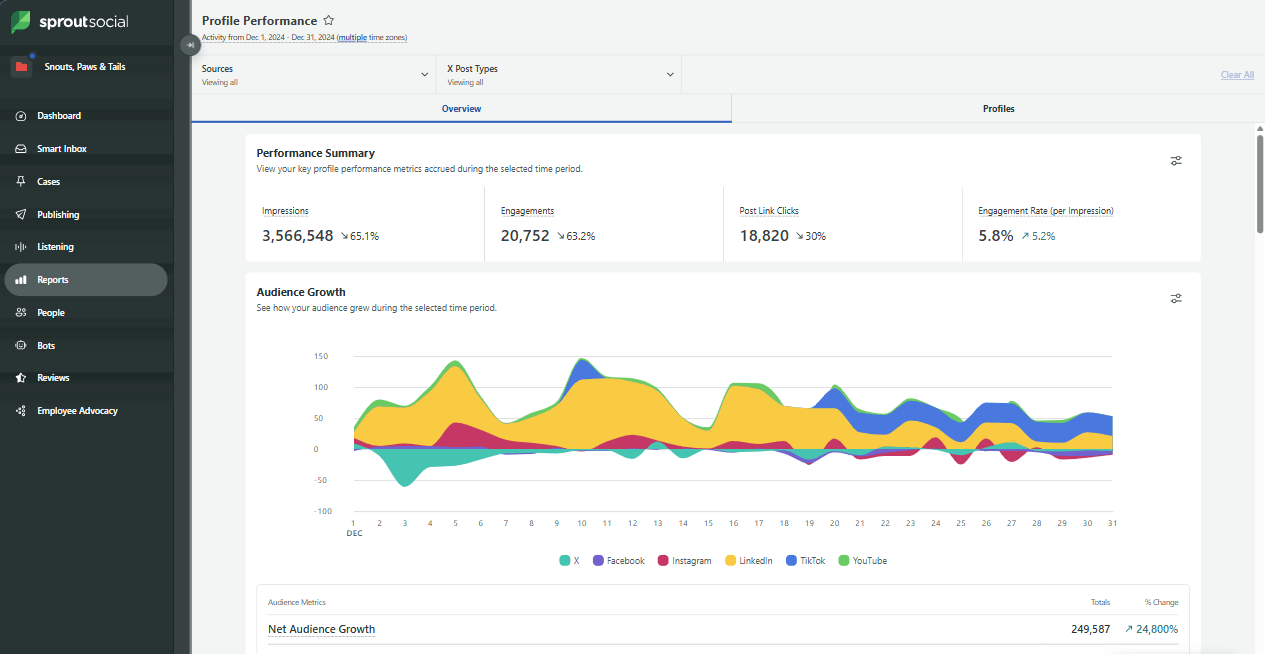This screenshot has height=654, width=1265.
Task: Open the Performance Summary settings sliders icon
Action: click(x=1176, y=160)
